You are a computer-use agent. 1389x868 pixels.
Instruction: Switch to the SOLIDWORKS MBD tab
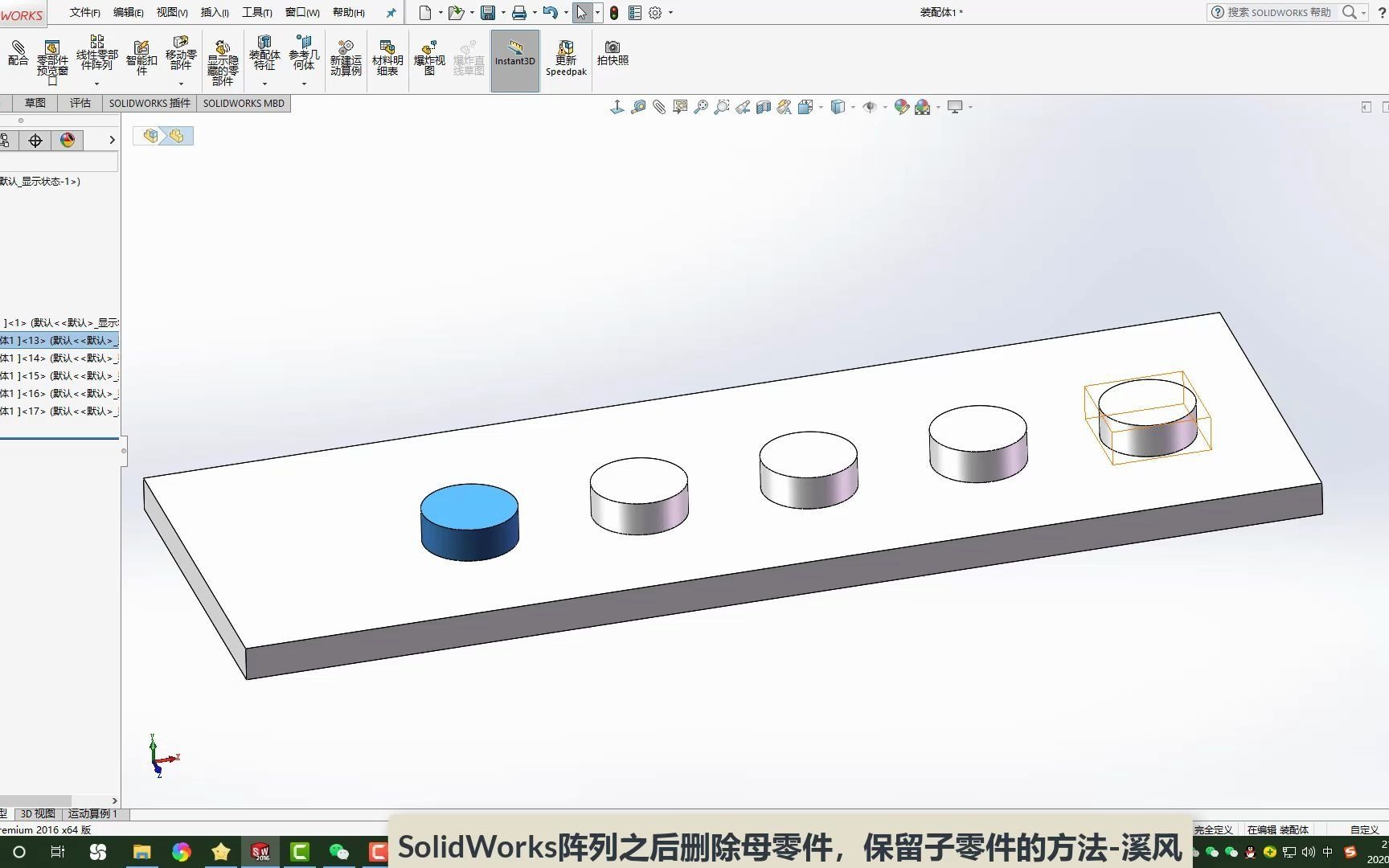(x=244, y=103)
